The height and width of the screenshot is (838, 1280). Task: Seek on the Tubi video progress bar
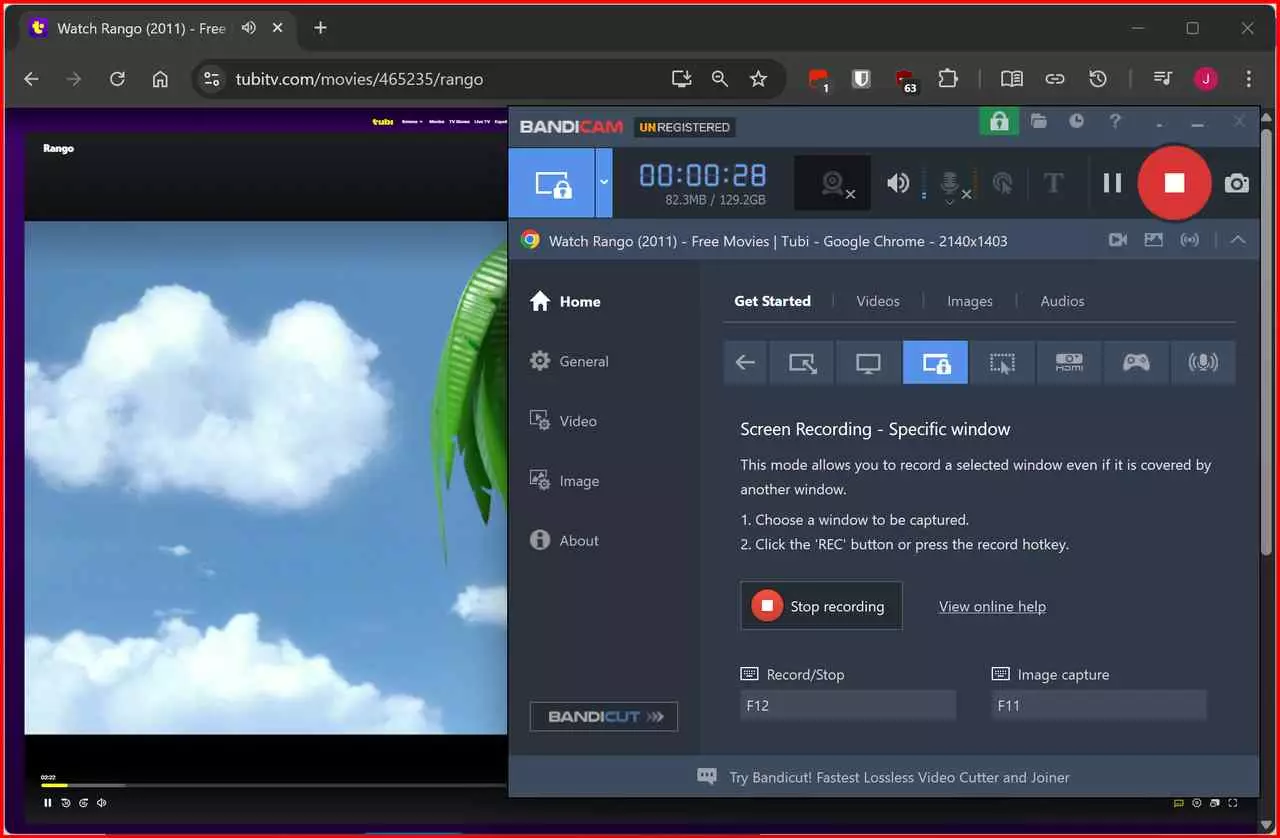[273, 785]
